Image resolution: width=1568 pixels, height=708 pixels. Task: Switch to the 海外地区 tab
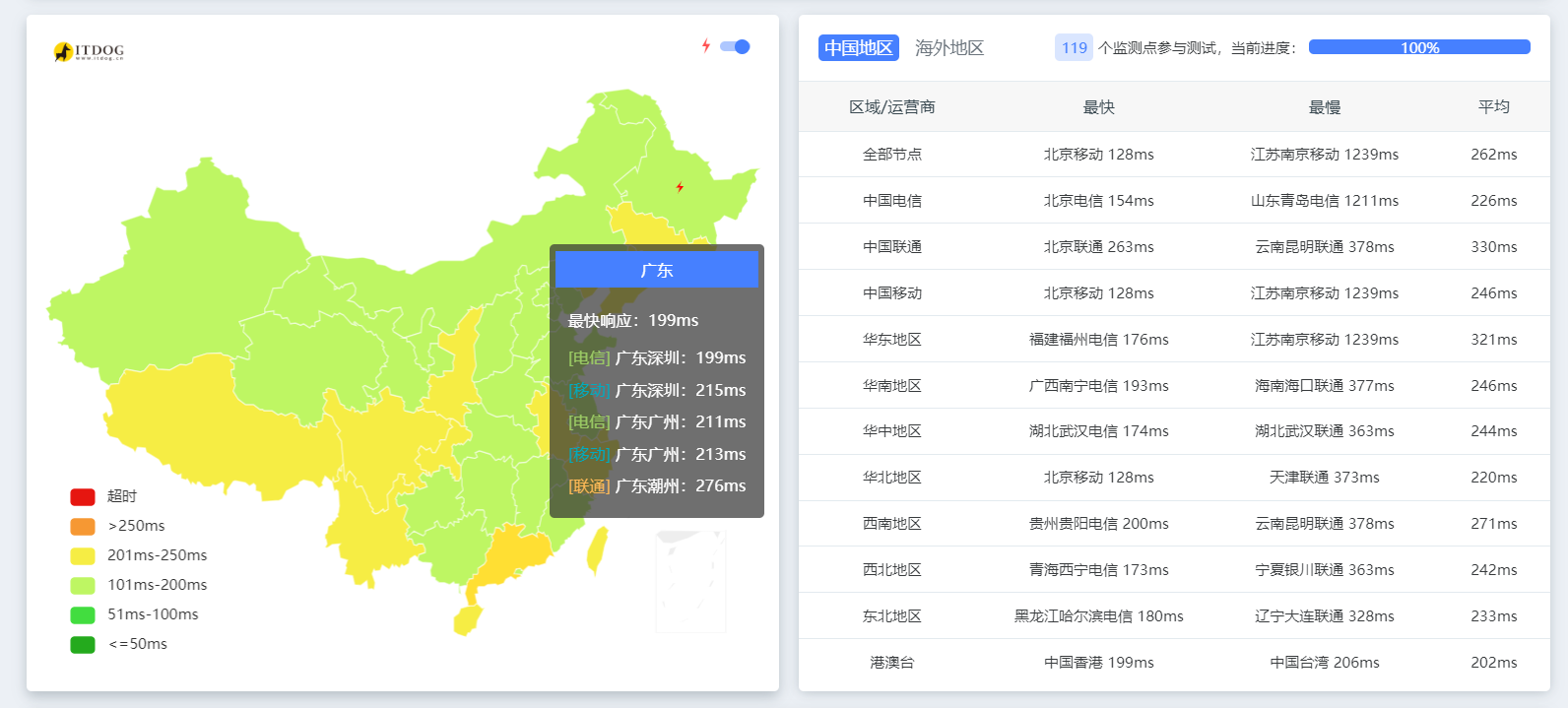coord(948,47)
